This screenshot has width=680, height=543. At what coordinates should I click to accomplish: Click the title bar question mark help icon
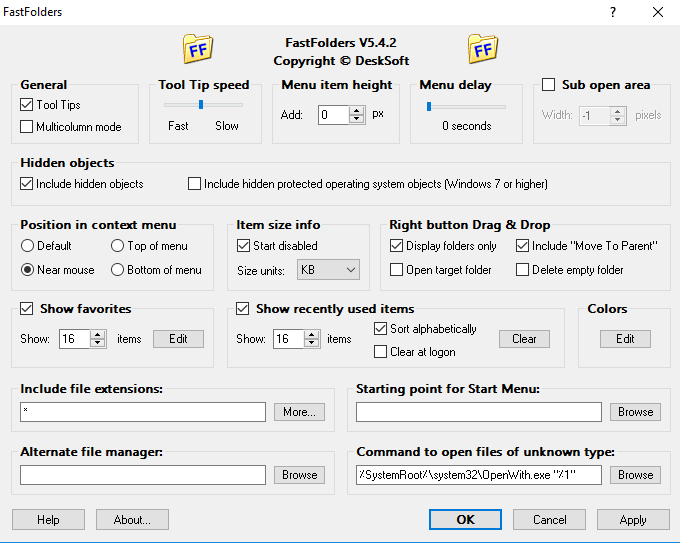[613, 12]
